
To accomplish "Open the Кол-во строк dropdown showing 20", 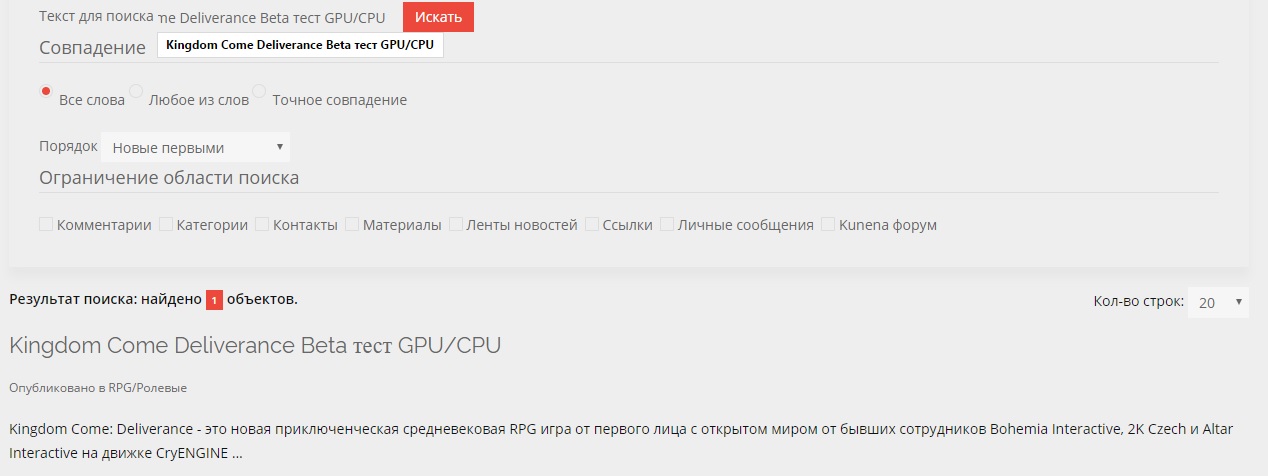I will 1218,302.
